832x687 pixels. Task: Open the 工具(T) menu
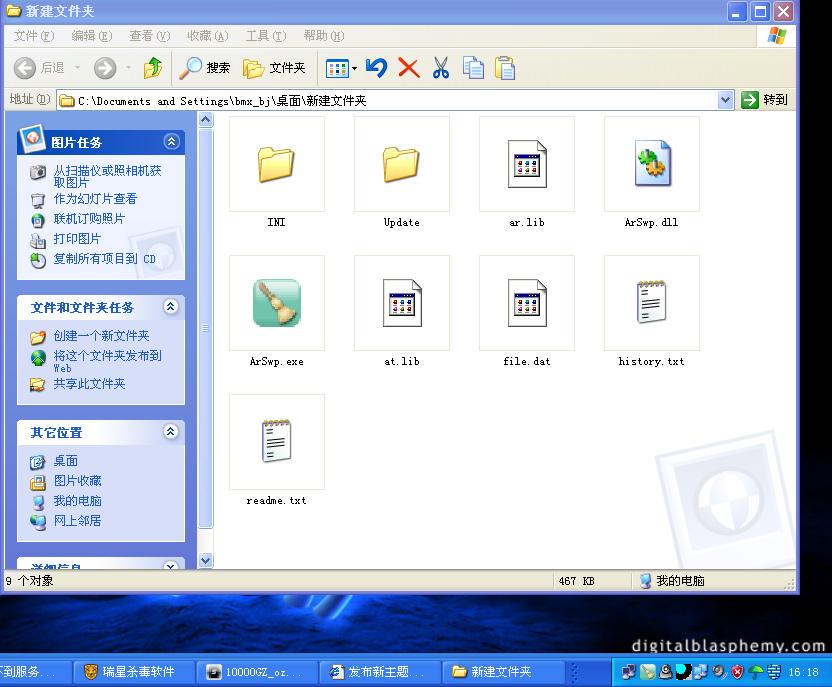click(x=265, y=36)
